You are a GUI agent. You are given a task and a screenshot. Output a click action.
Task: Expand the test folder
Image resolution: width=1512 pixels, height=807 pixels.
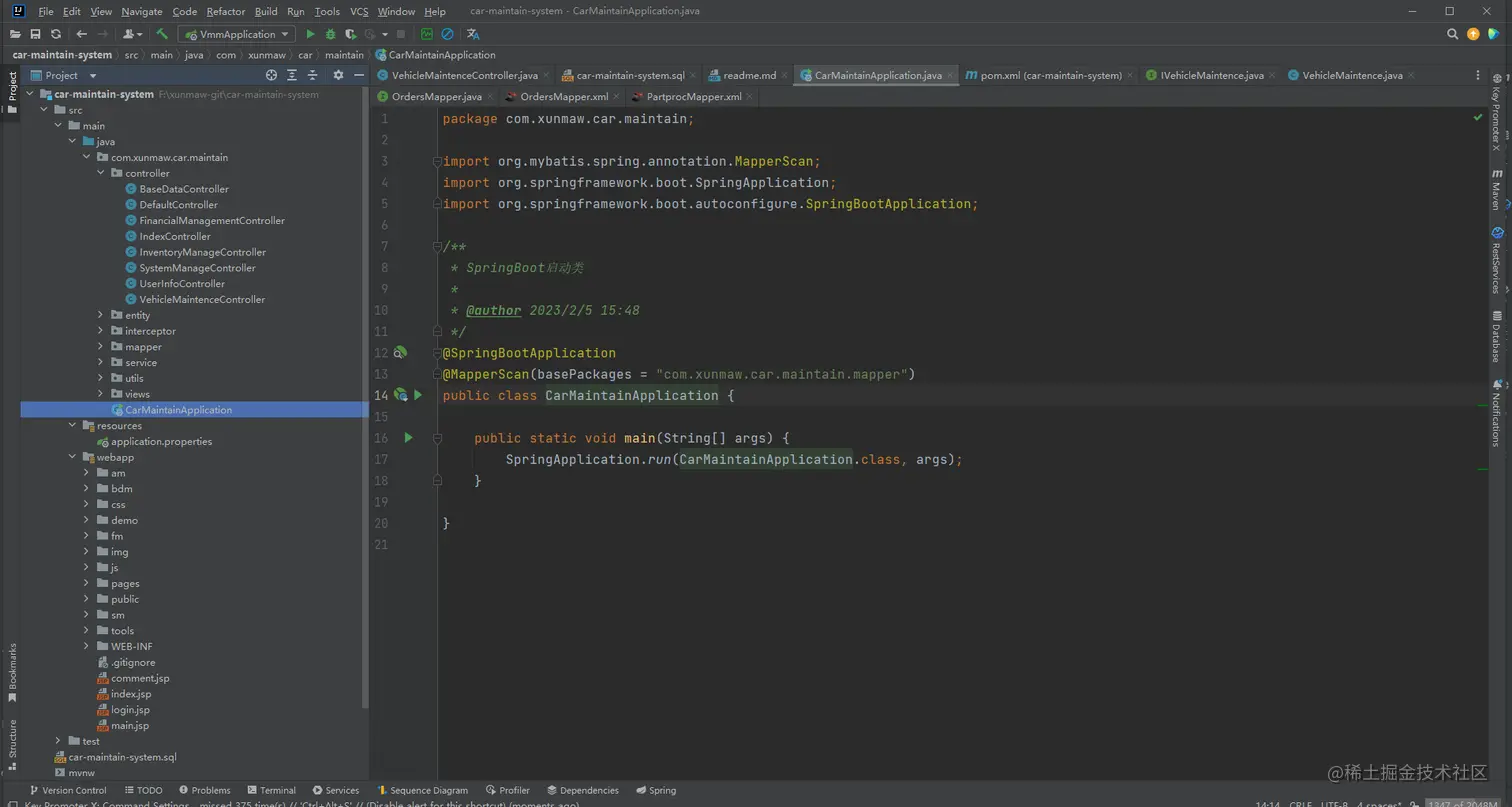[59, 741]
